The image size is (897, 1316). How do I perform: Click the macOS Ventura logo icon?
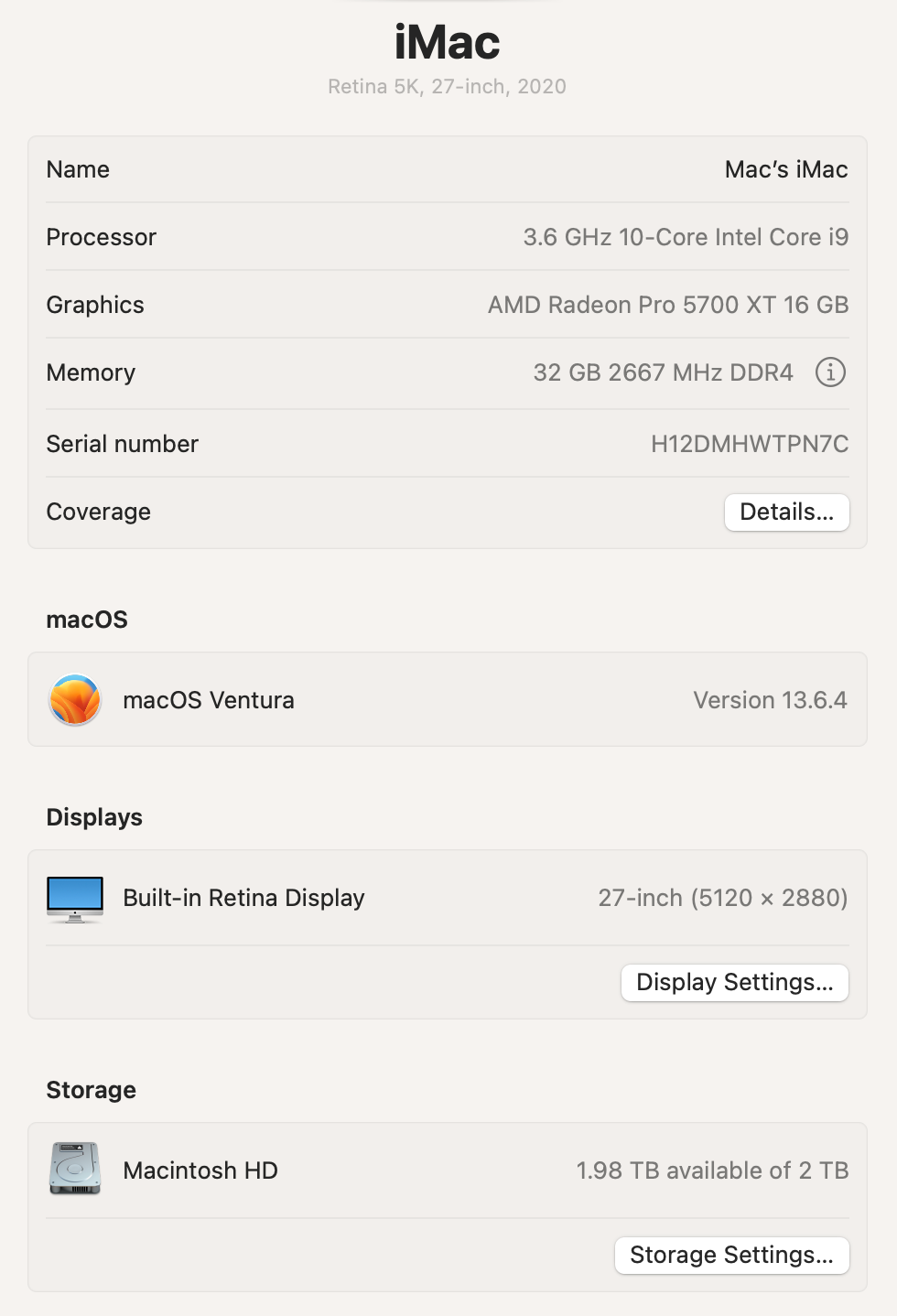75,700
